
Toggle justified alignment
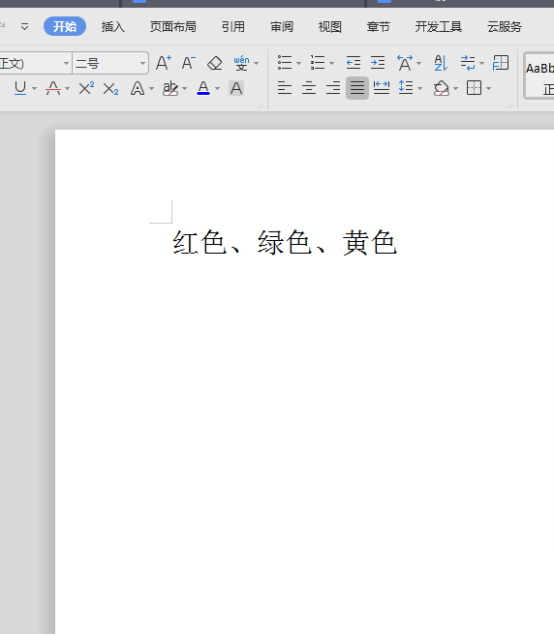[x=357, y=88]
